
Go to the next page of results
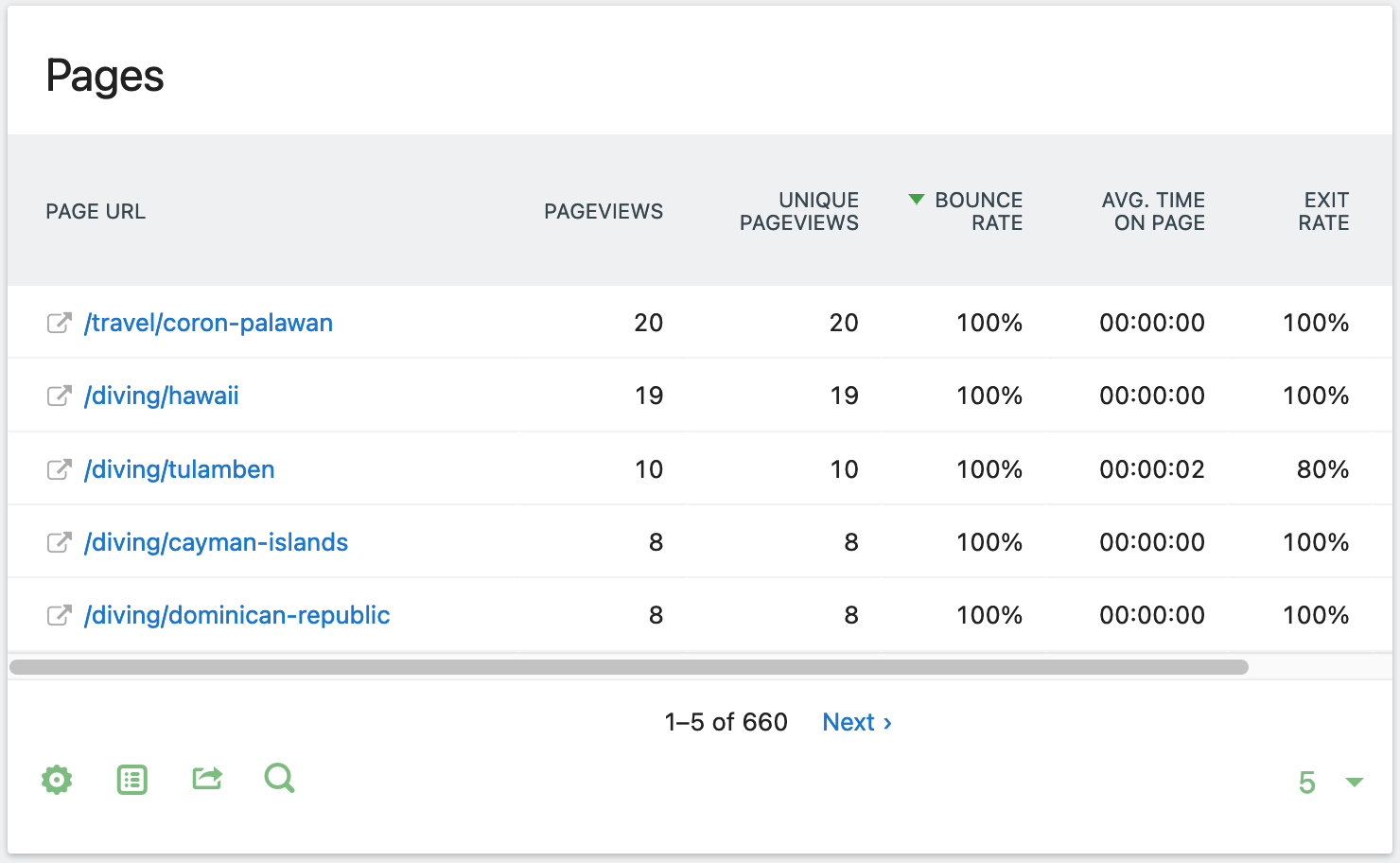pyautogui.click(x=855, y=722)
